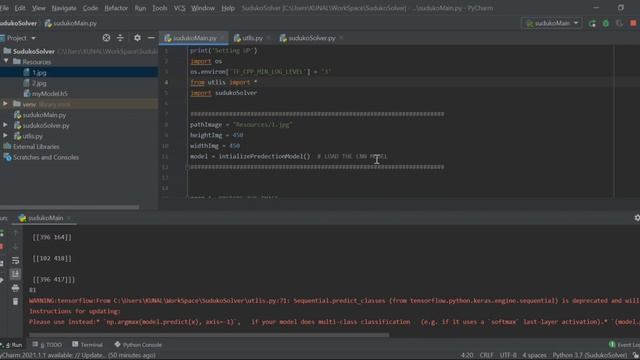This screenshot has width=640, height=360.
Task: Collapse the Resources folder
Action: 6,62
